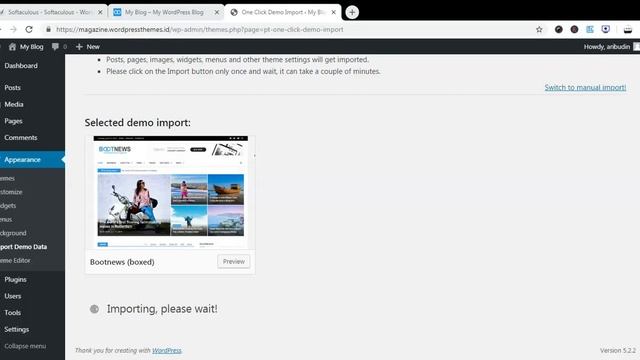Collapse the admin sidebar menu
The image size is (640, 360).
click(25, 346)
